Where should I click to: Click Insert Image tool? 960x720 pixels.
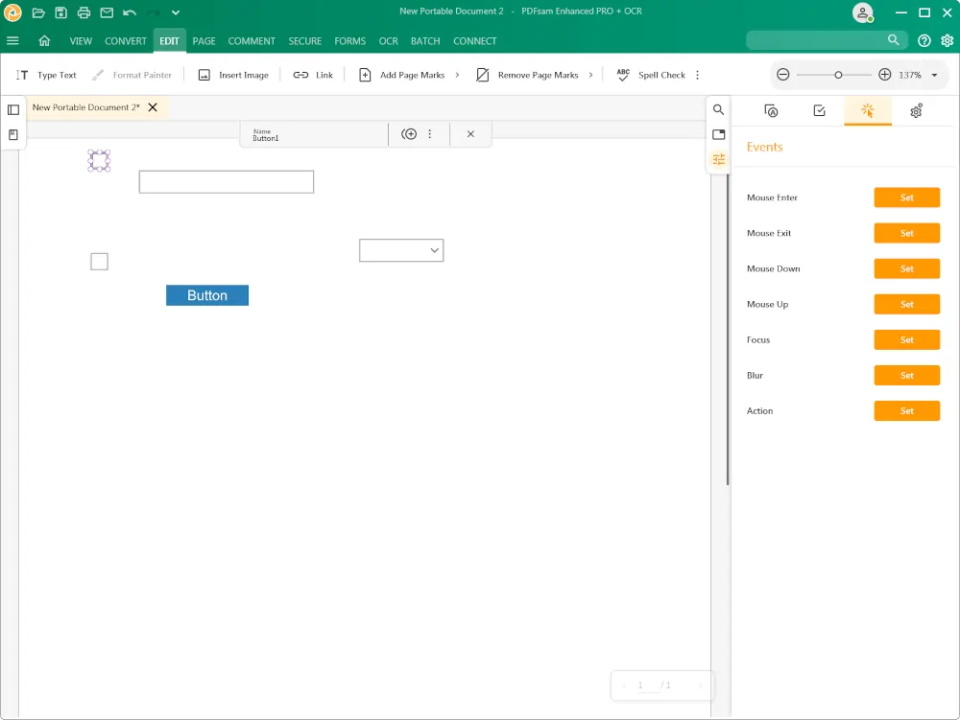click(x=233, y=75)
